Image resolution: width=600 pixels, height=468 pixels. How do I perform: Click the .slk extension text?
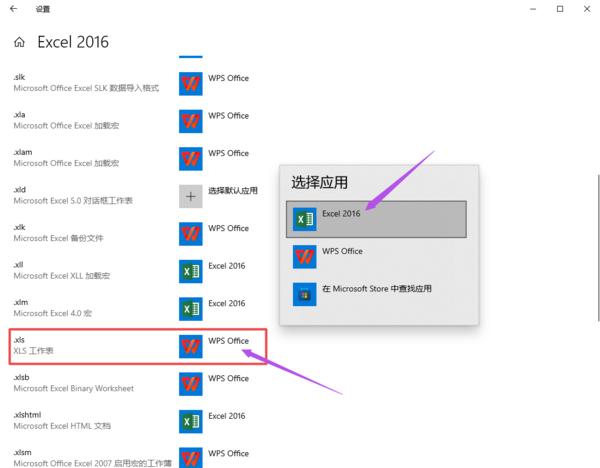click(x=19, y=77)
